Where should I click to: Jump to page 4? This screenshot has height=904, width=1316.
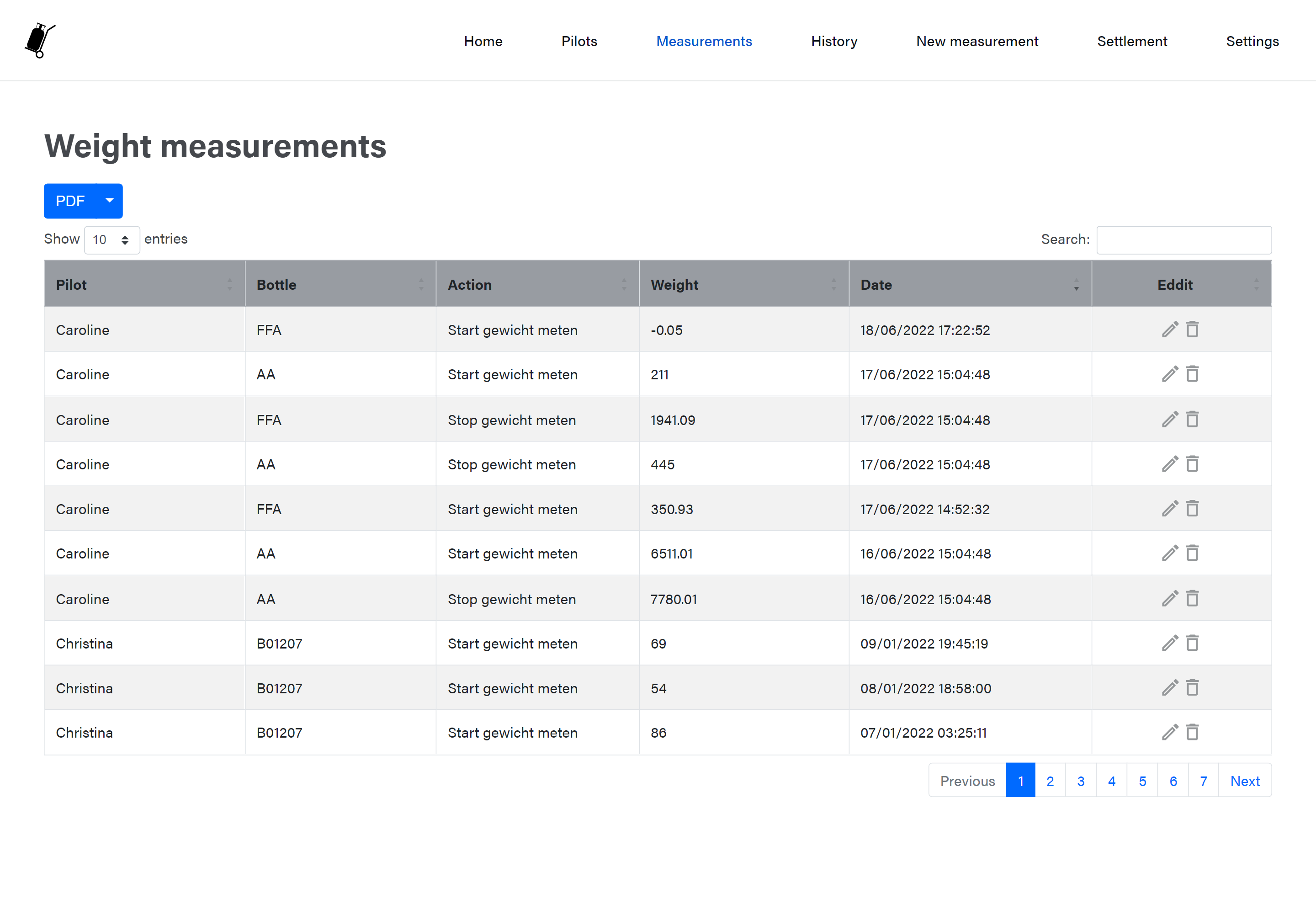point(1112,781)
